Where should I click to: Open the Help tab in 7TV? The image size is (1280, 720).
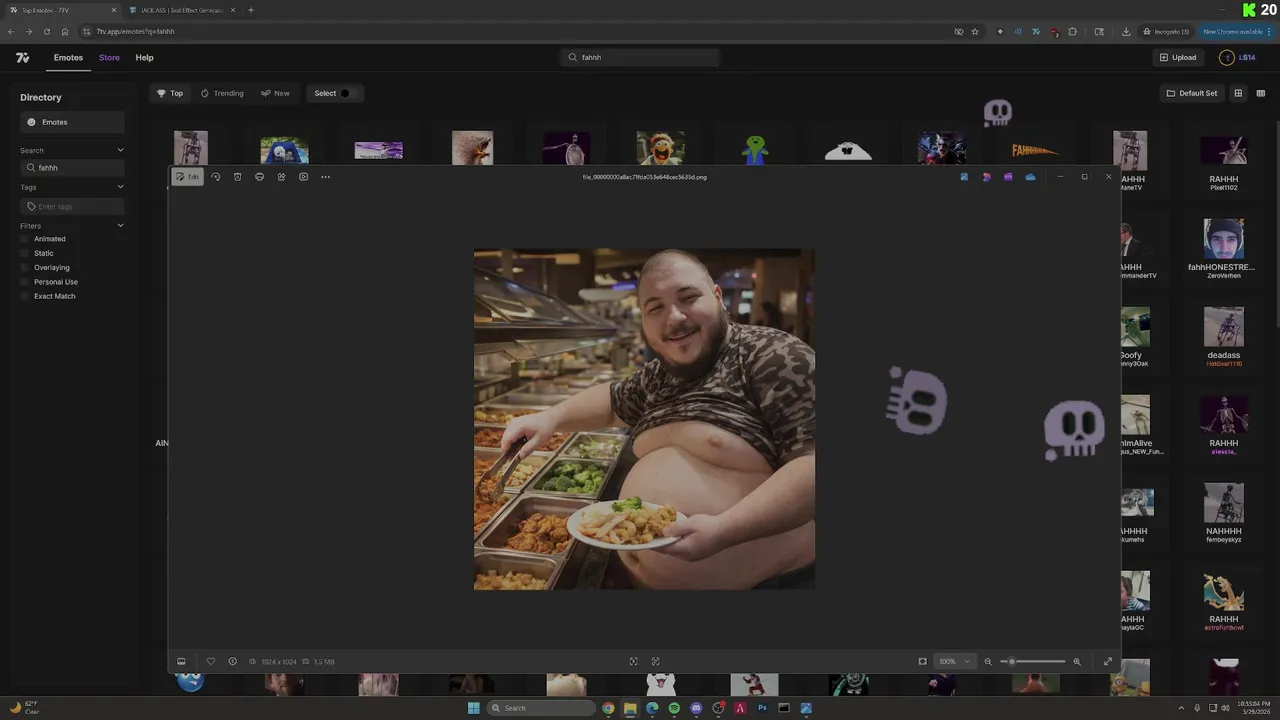pyautogui.click(x=144, y=58)
